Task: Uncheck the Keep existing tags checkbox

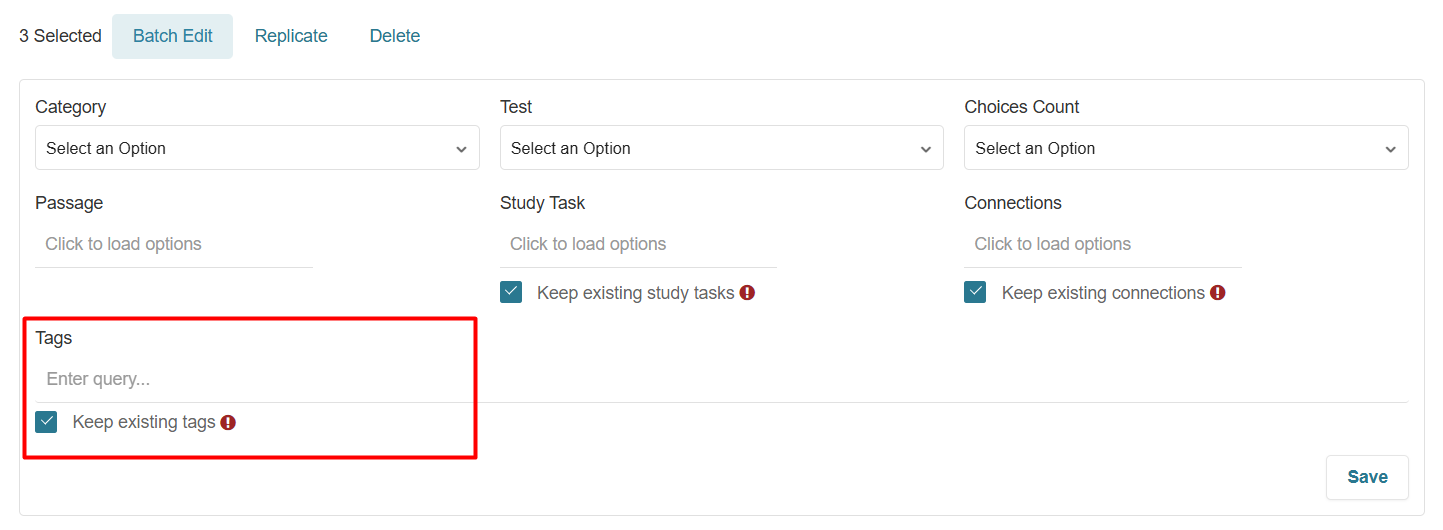Action: tap(46, 422)
